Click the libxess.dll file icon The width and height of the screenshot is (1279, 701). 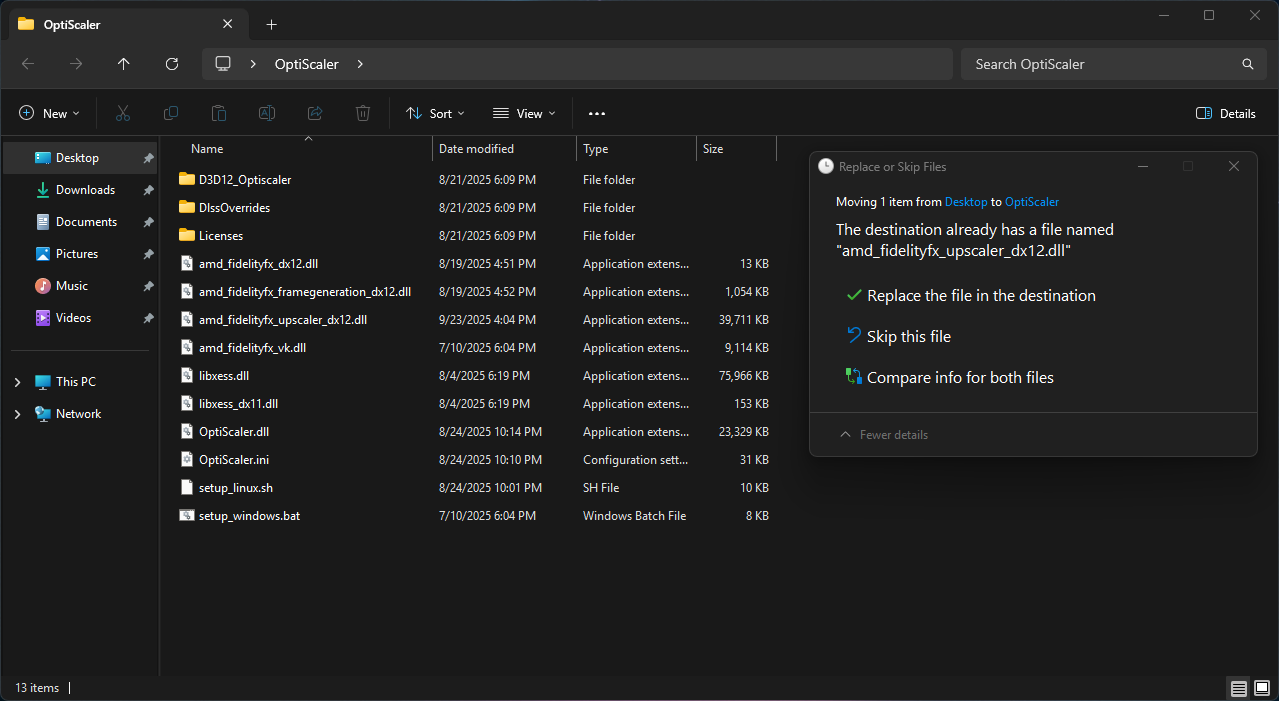click(186, 376)
